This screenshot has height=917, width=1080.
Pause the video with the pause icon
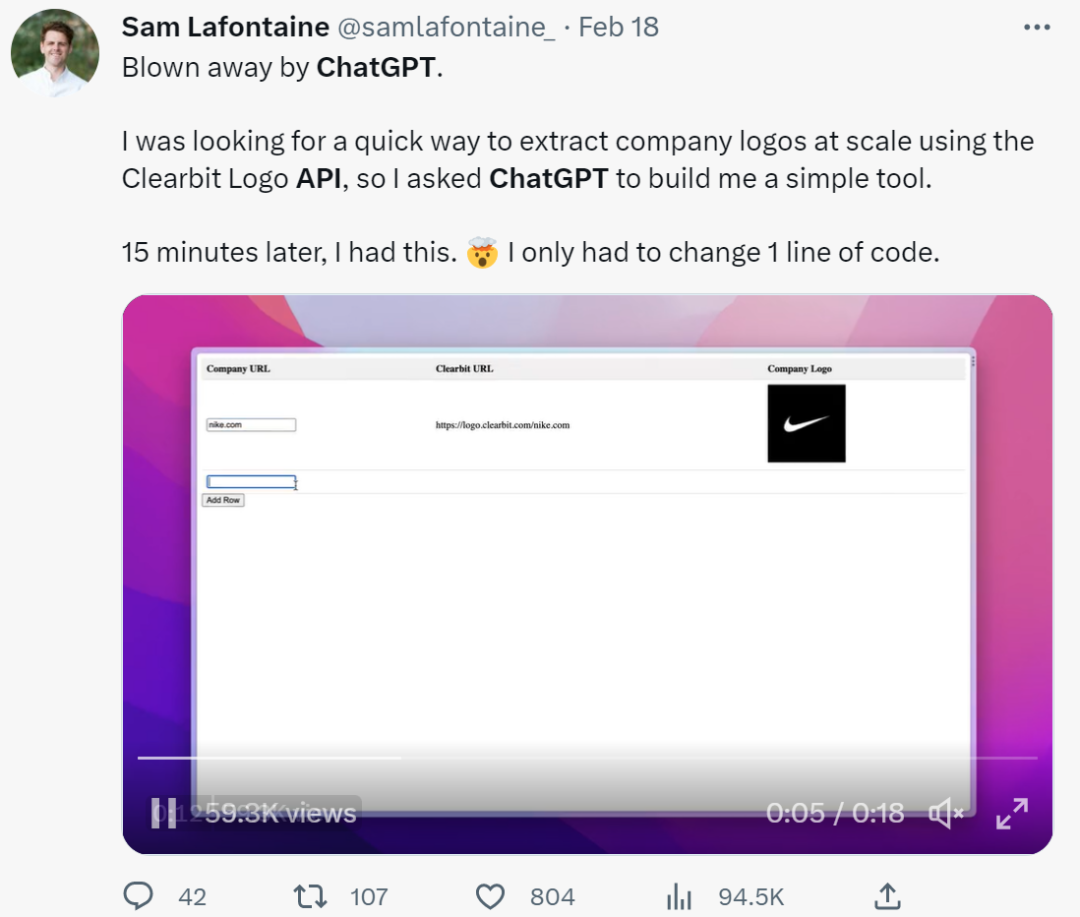click(x=162, y=814)
